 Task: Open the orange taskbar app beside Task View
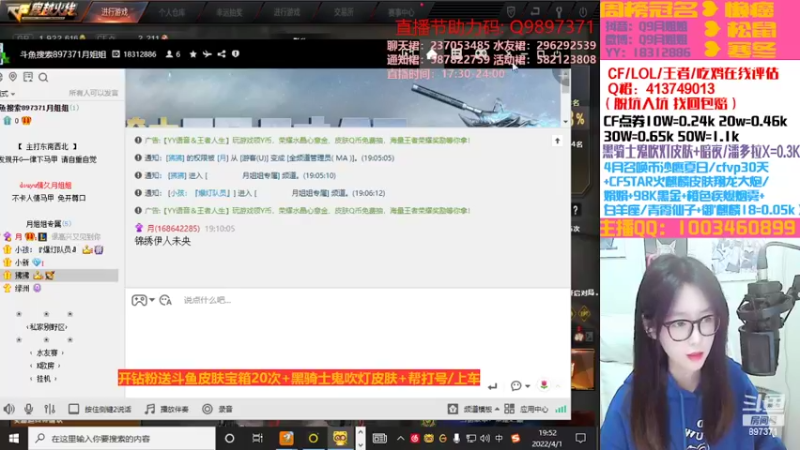tap(286, 438)
